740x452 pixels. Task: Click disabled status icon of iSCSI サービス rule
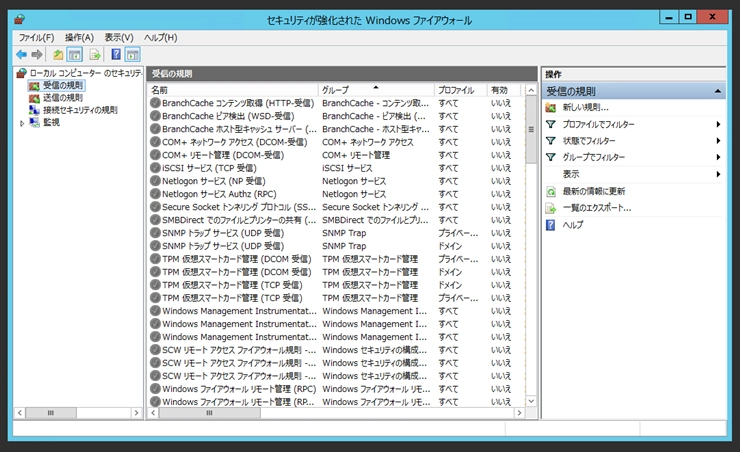(155, 167)
